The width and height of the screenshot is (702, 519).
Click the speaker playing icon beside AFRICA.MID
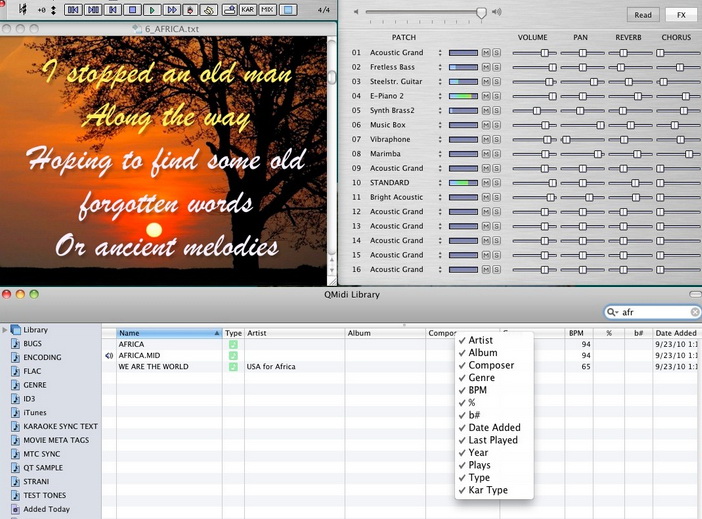tap(109, 356)
